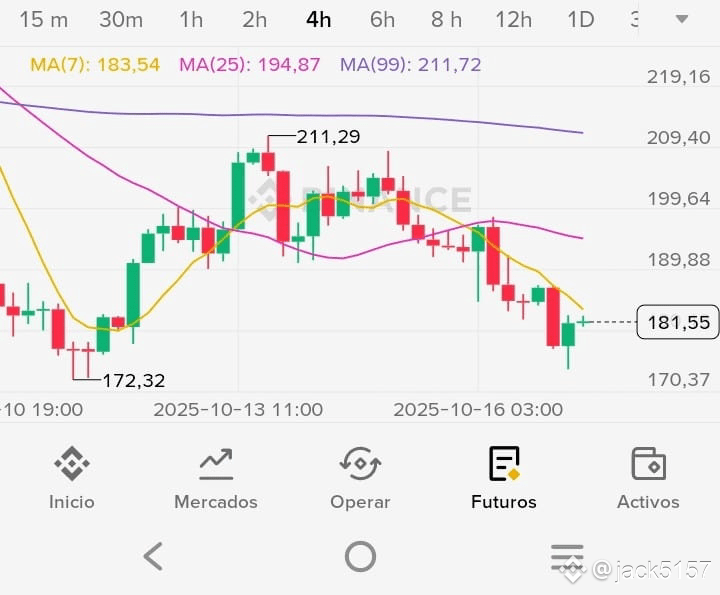Tap the Operar label
Viewport: 720px width, 595px height.
(x=360, y=502)
